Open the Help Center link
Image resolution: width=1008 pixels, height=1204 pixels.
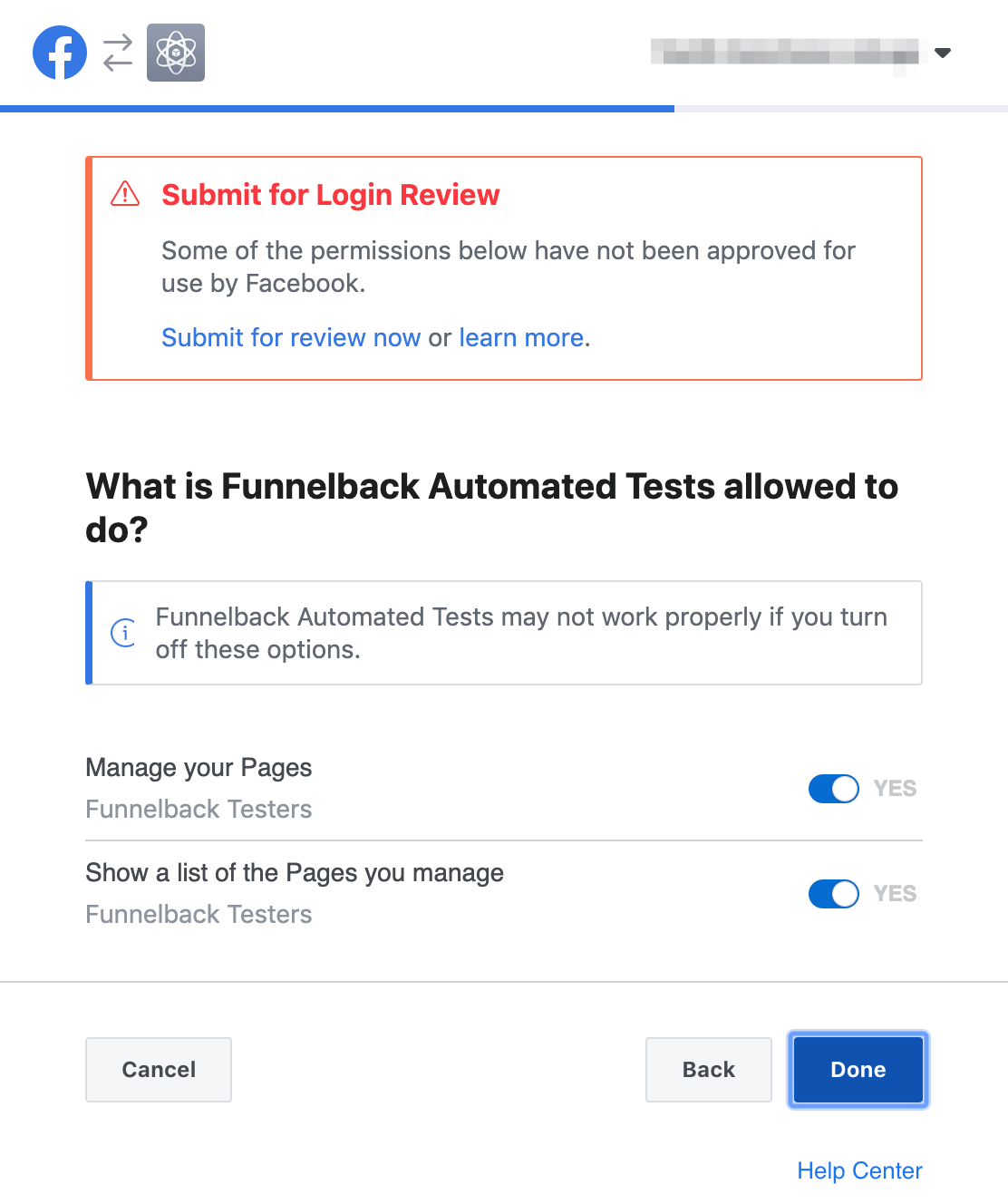click(858, 1170)
